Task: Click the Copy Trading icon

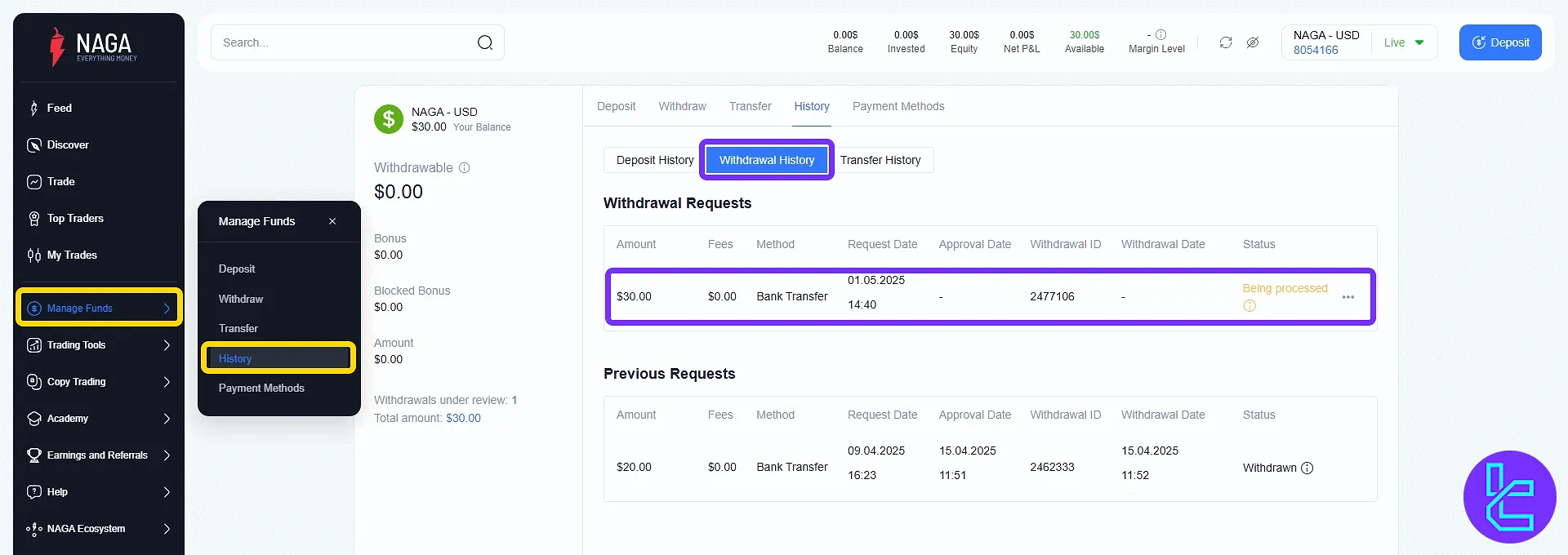Action: tap(33, 381)
